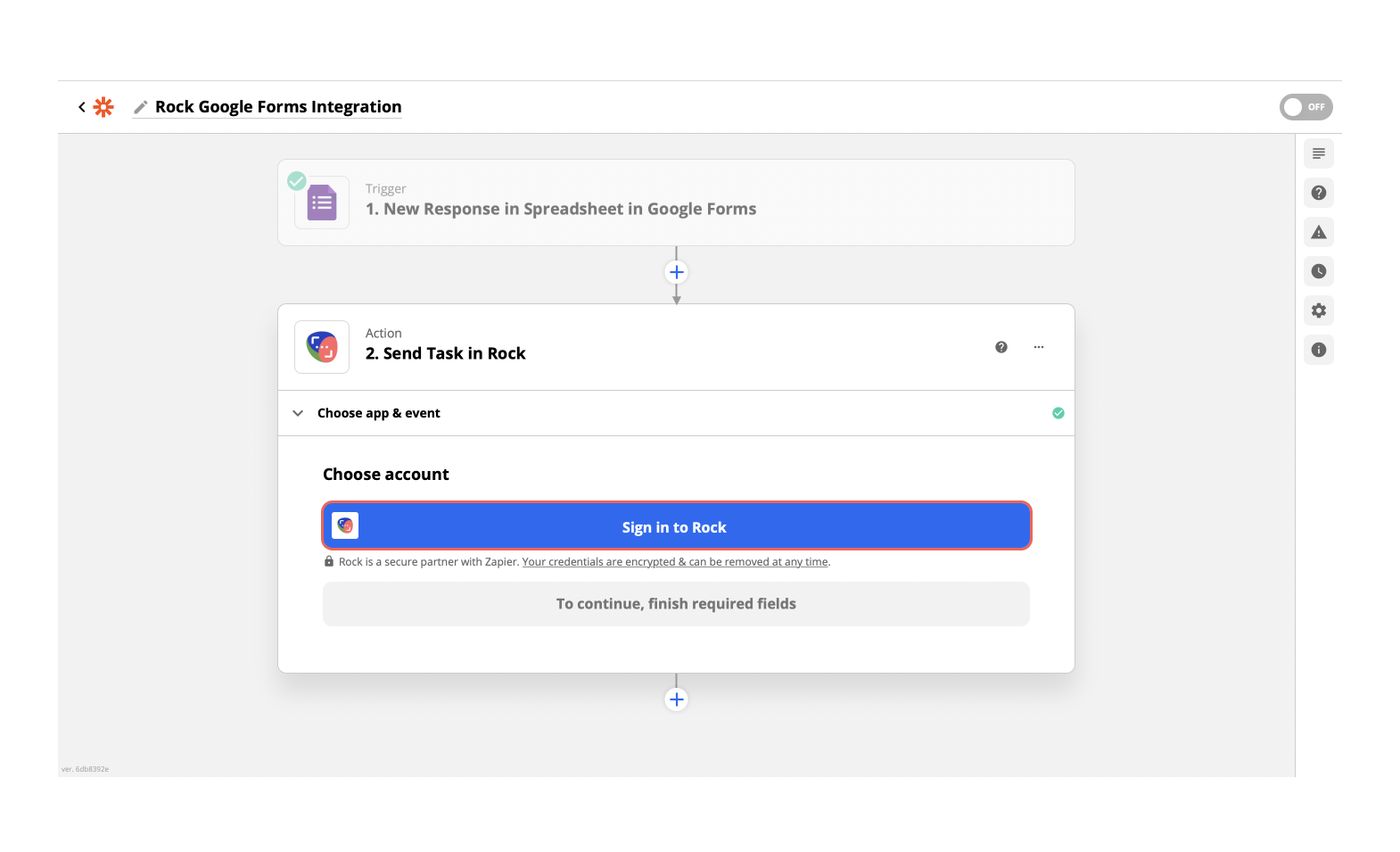Open the action step three-dot menu

point(1038,347)
